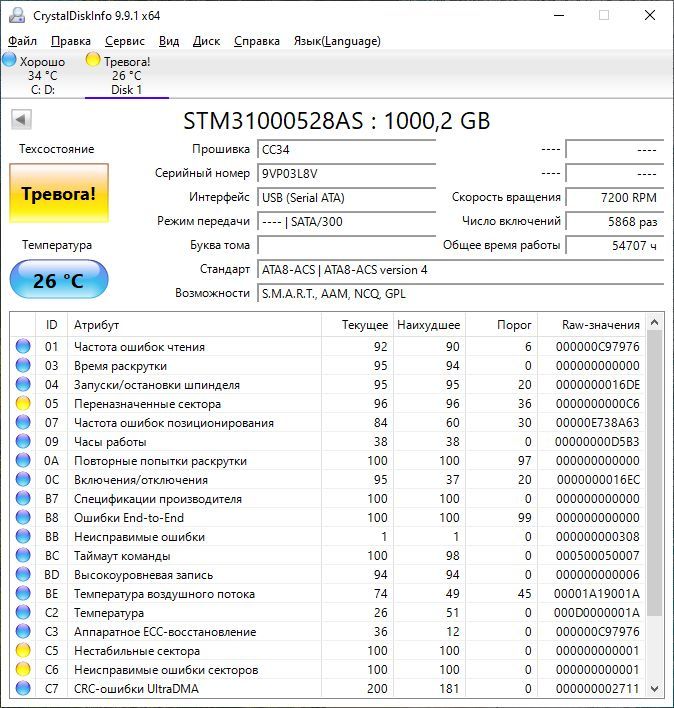
Task: Click the empty Буква тома field
Action: [347, 245]
